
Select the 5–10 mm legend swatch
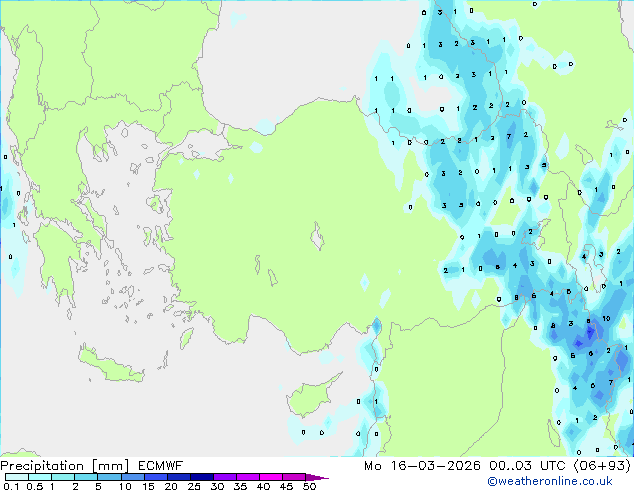click(x=110, y=477)
